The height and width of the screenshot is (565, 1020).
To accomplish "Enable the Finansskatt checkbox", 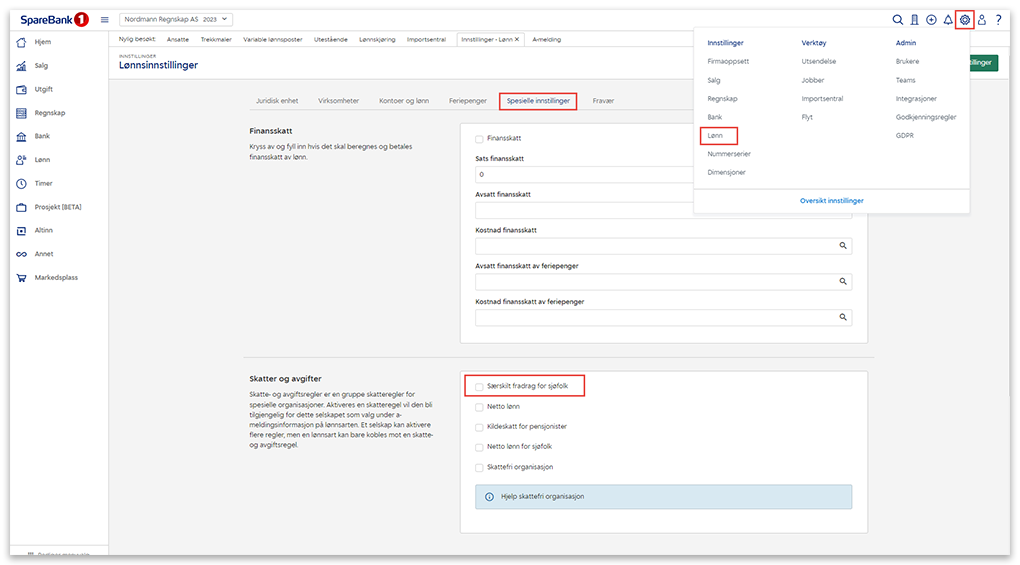I will (x=480, y=139).
